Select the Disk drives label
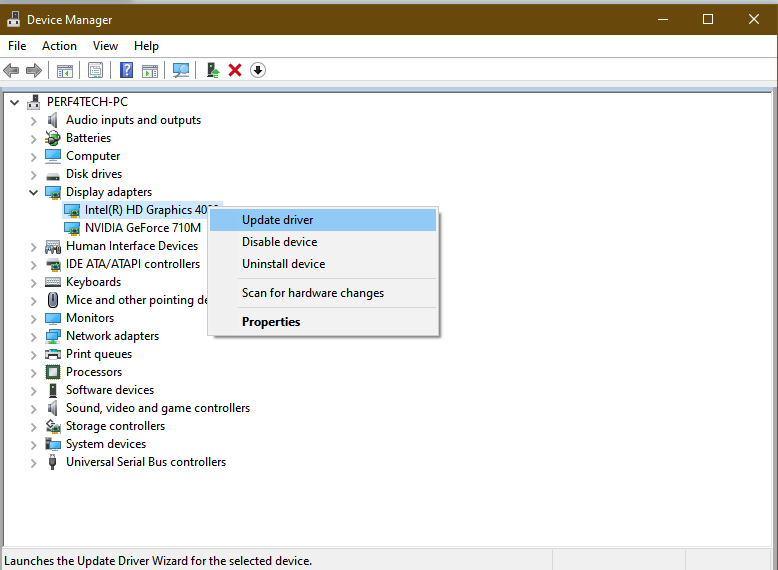 (x=94, y=174)
